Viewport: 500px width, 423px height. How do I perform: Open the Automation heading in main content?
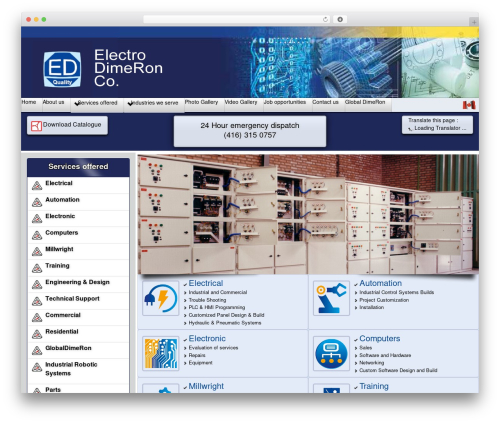[380, 283]
